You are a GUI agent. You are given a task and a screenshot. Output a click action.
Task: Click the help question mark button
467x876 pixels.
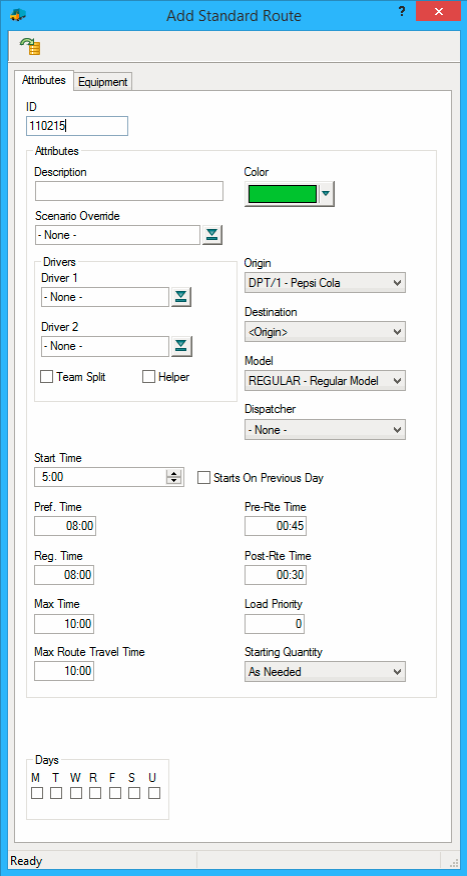(x=401, y=12)
